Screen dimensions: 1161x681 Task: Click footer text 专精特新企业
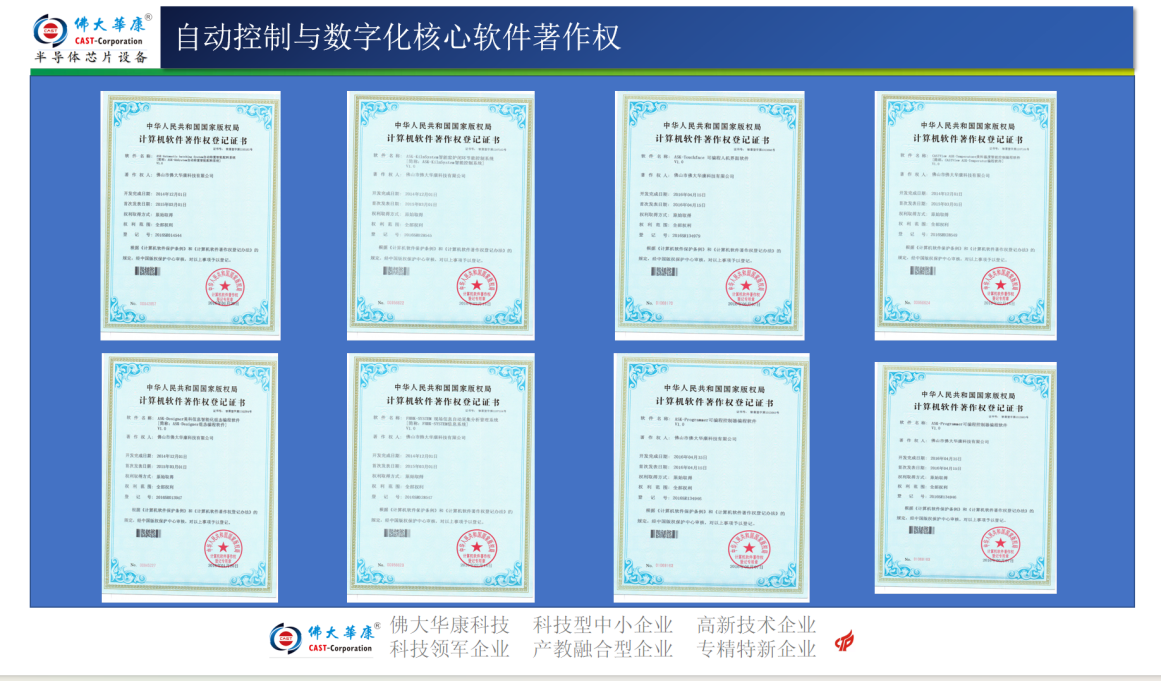tap(756, 649)
